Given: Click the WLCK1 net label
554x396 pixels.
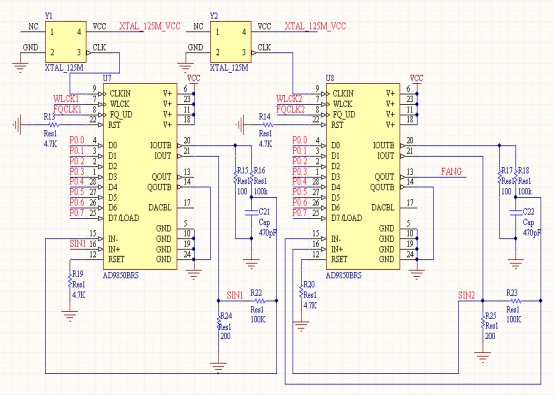Looking at the screenshot, I should click(x=66, y=99).
